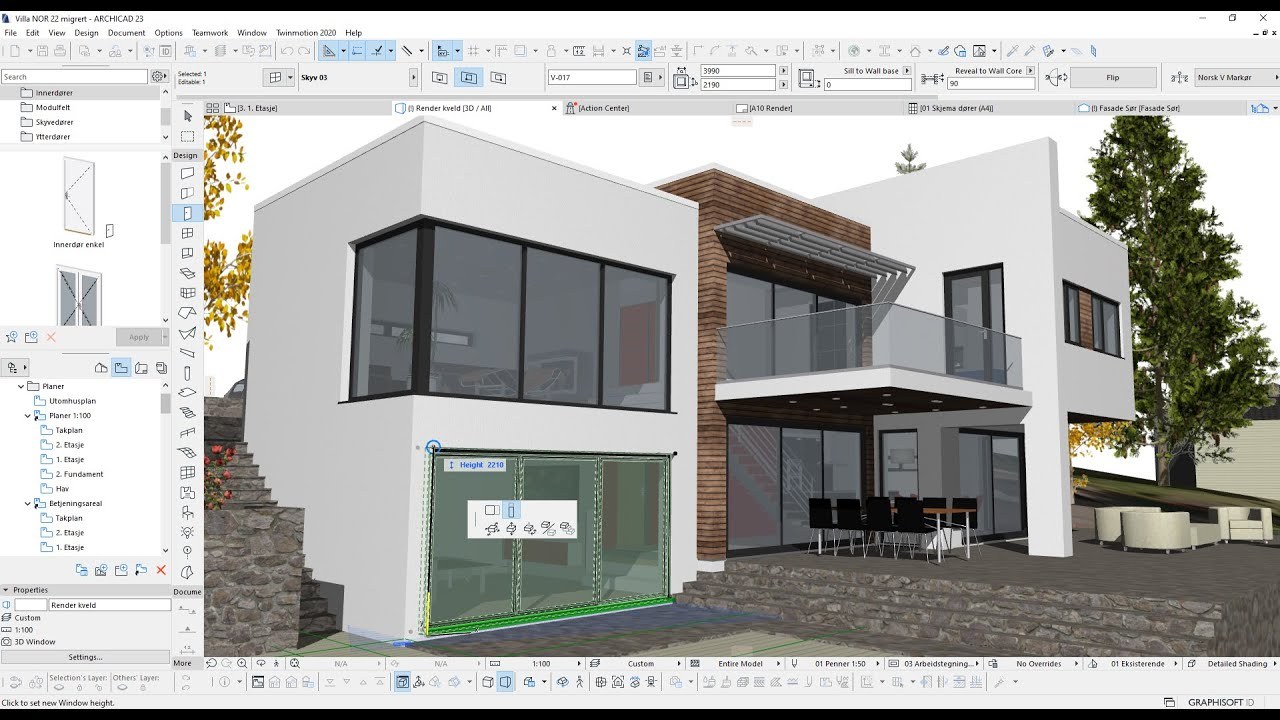1280x720 pixels.
Task: Open the Norsk V Markør dropdown
Action: [x=1276, y=77]
